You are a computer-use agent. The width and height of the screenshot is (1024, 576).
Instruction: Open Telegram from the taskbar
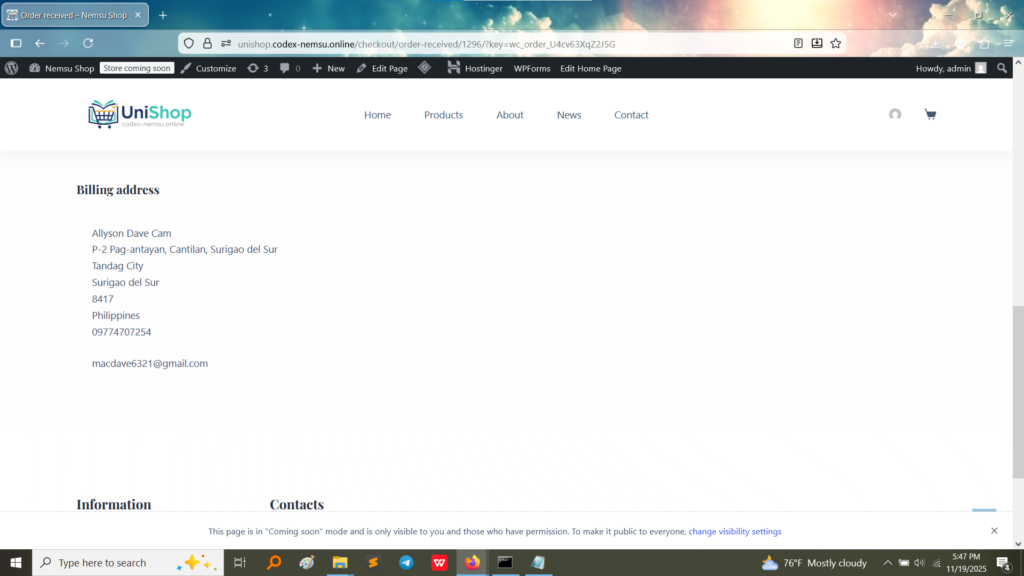coord(406,563)
